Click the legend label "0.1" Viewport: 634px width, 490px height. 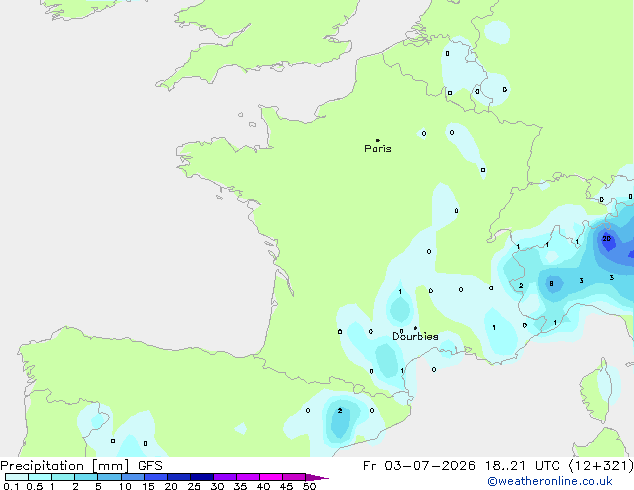pyautogui.click(x=11, y=486)
